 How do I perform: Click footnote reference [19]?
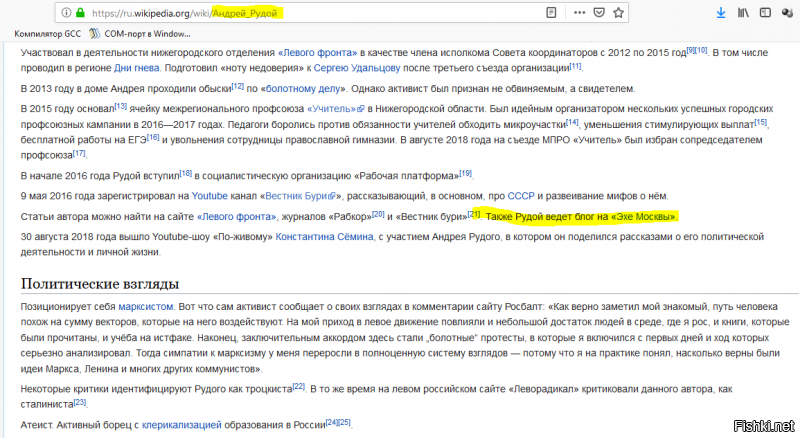tap(465, 174)
